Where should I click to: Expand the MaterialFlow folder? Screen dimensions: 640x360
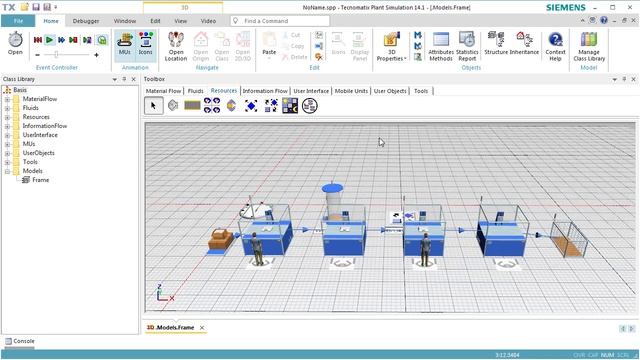click(7, 99)
